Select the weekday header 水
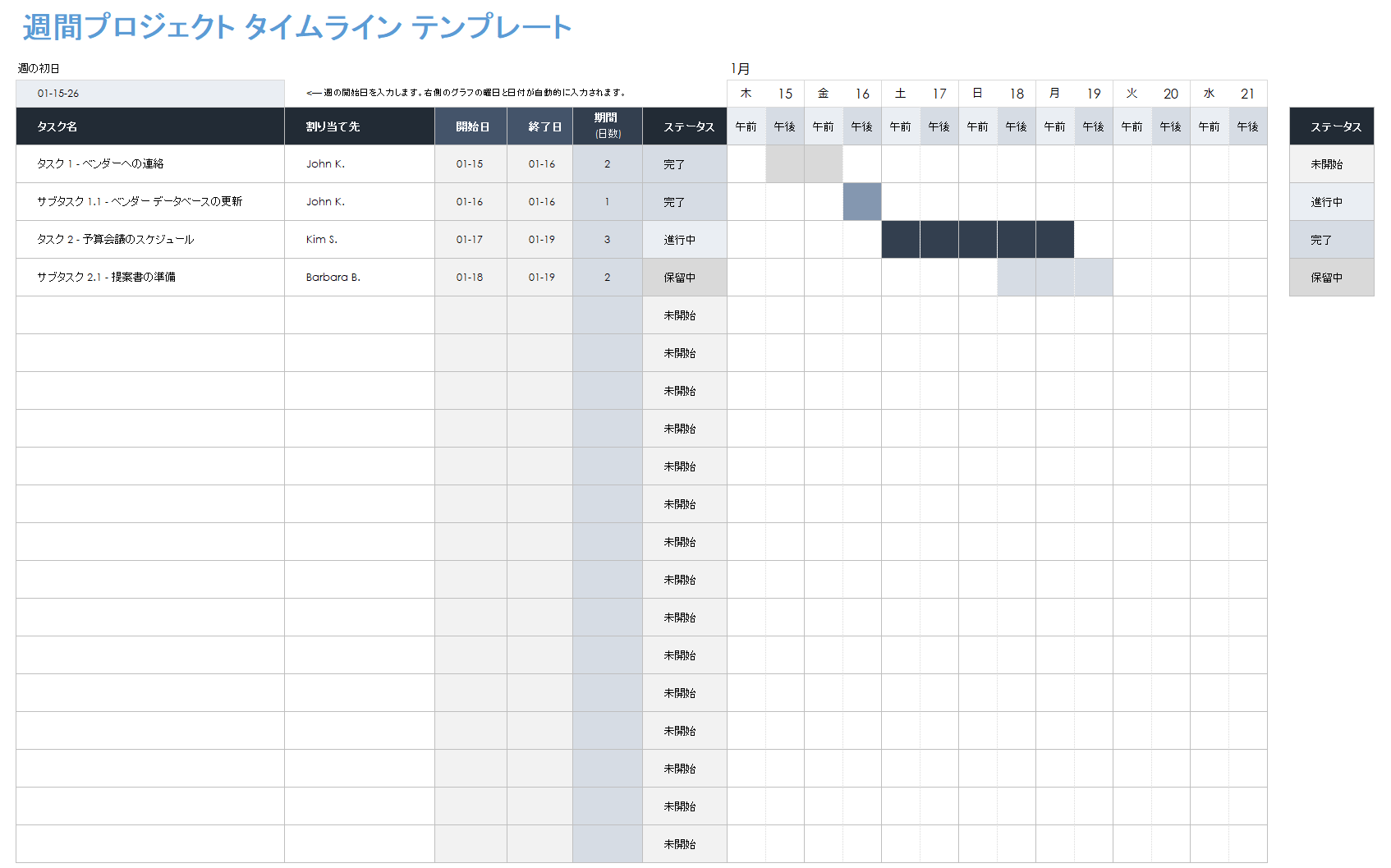The height and width of the screenshot is (868, 1391). pos(1210,94)
